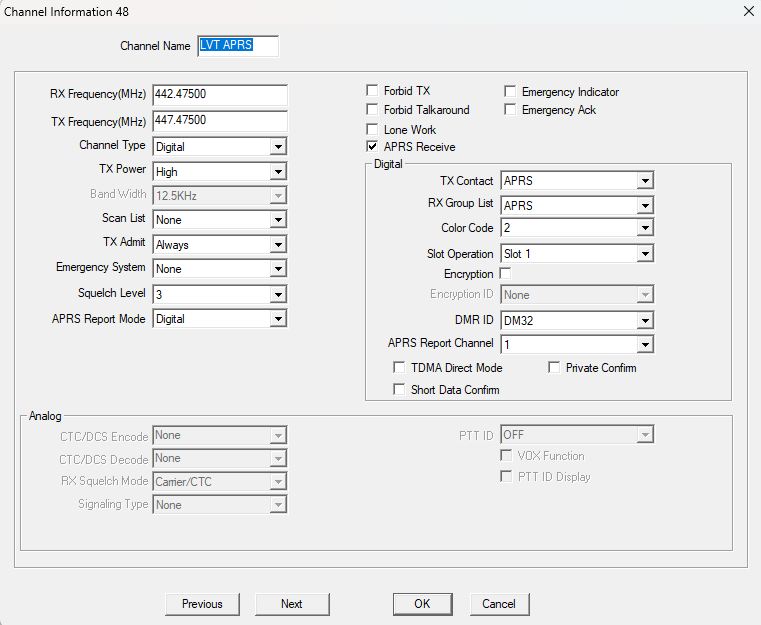Viewport: 761px width, 625px height.
Task: Open the Scan List dropdown
Action: coord(277,220)
